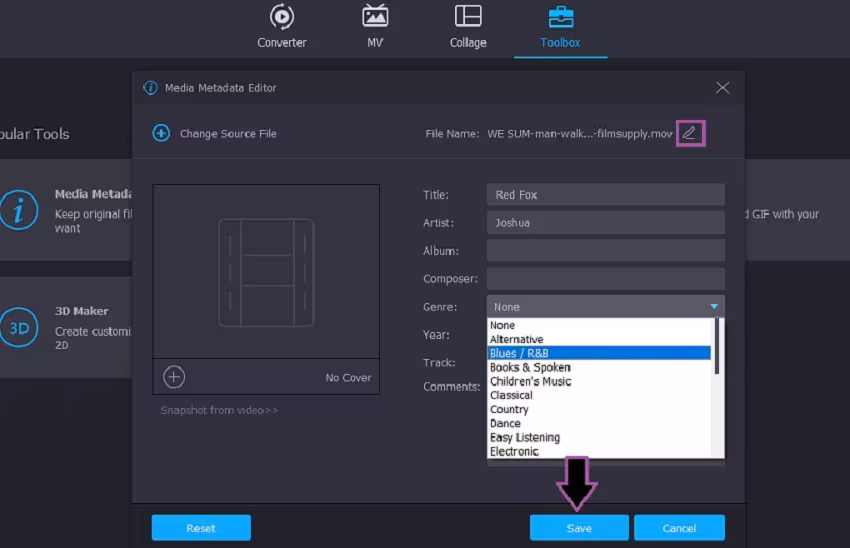Click into the Album input field
Screen dimensions: 850x548
tap(606, 250)
